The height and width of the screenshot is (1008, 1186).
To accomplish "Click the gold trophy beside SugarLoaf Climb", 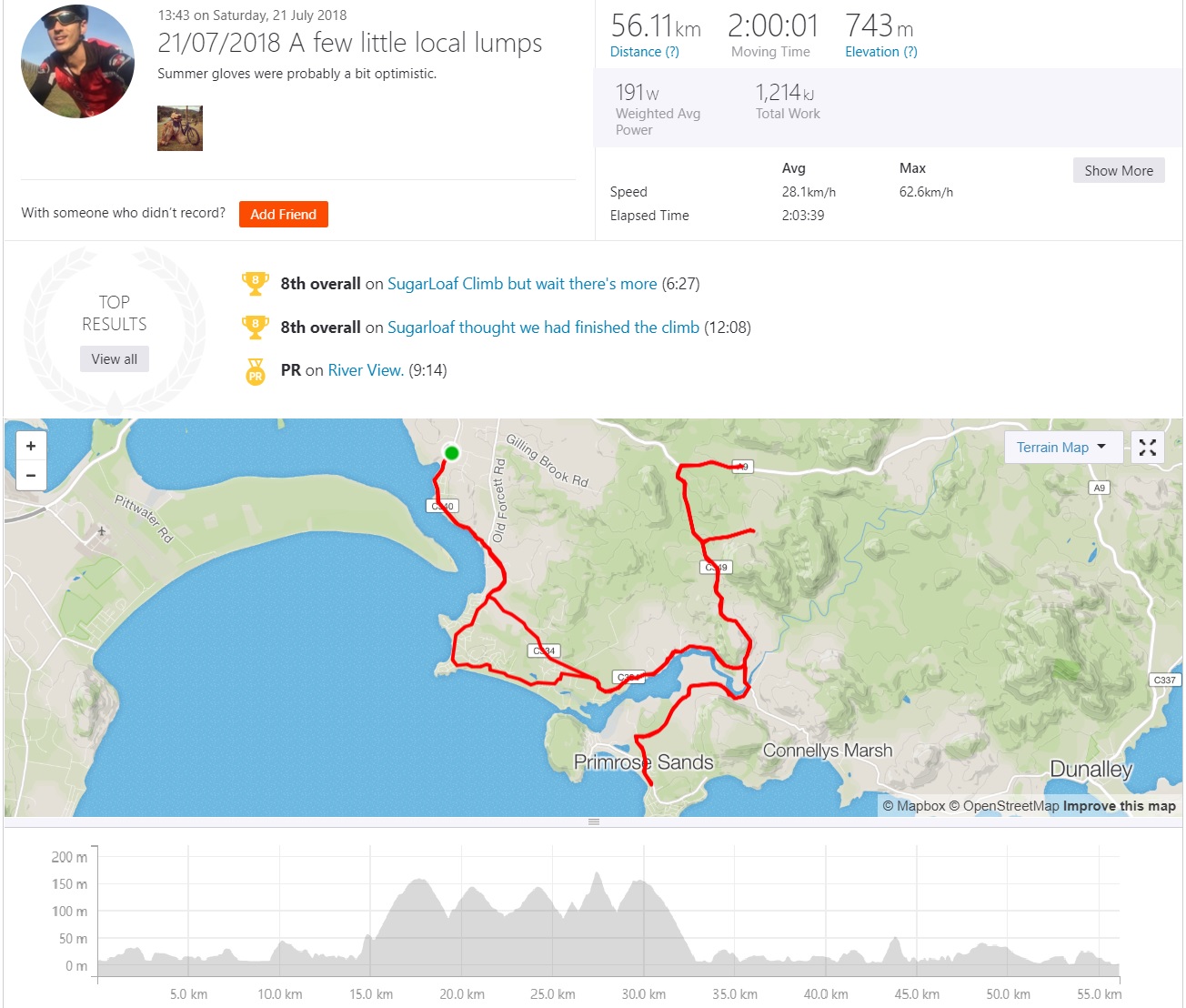I will [256, 284].
